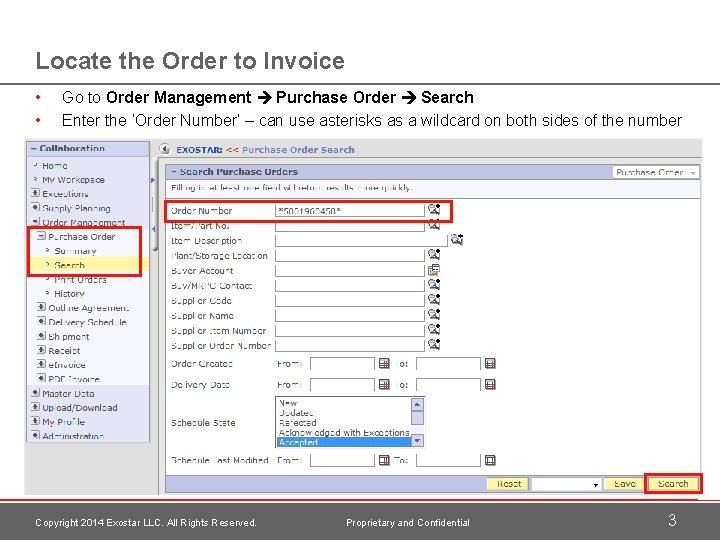Click into the Order Number field
This screenshot has height=540, width=720.
click(x=350, y=211)
